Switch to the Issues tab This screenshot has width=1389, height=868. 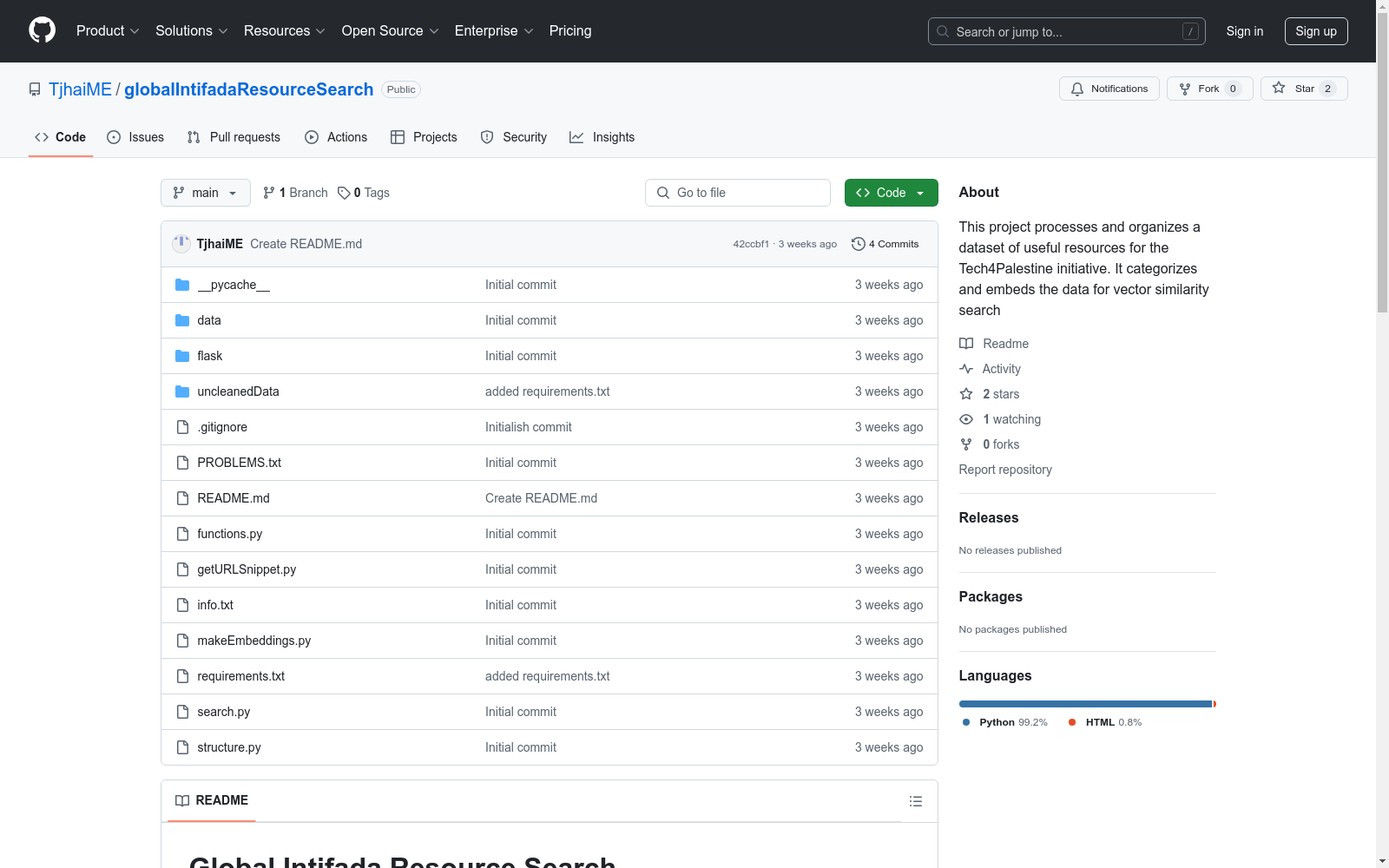coord(135,137)
